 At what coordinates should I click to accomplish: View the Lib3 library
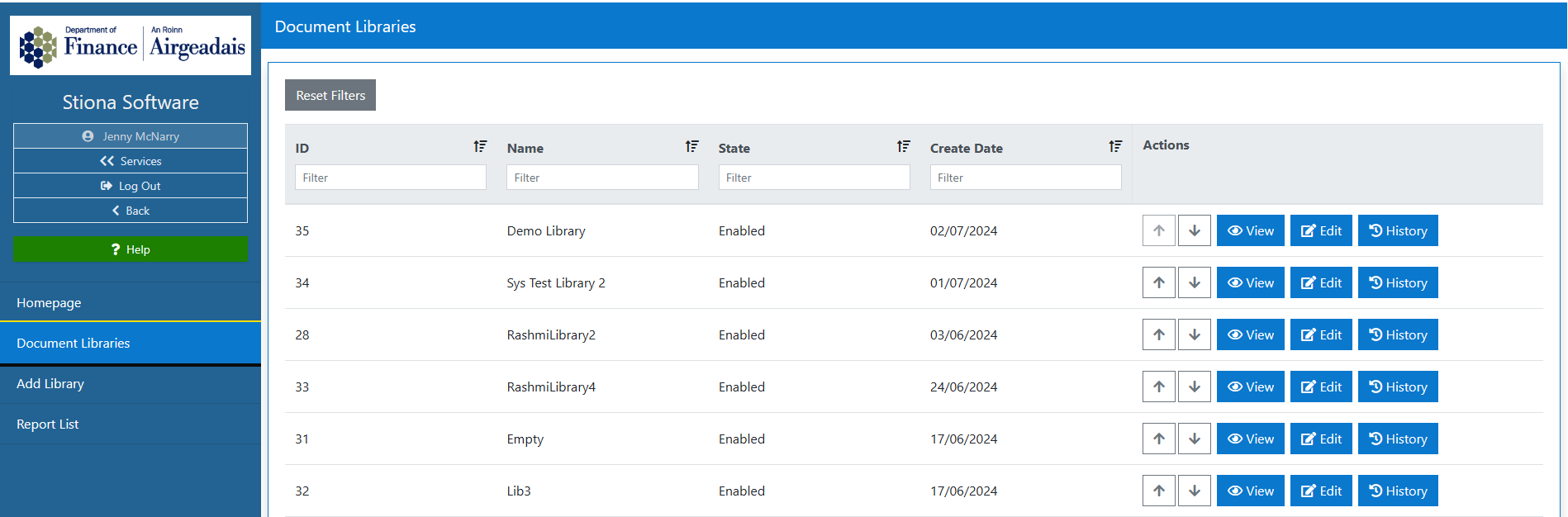tap(1251, 491)
